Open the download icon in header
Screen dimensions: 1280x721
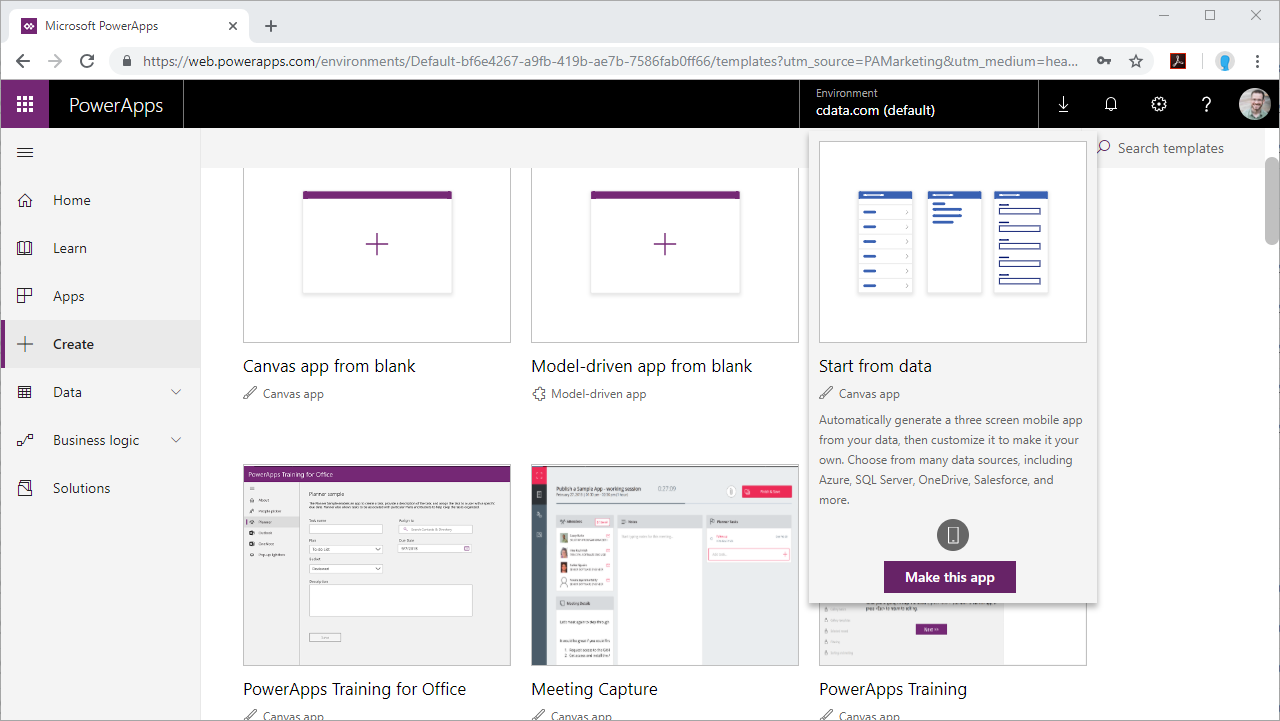point(1063,104)
